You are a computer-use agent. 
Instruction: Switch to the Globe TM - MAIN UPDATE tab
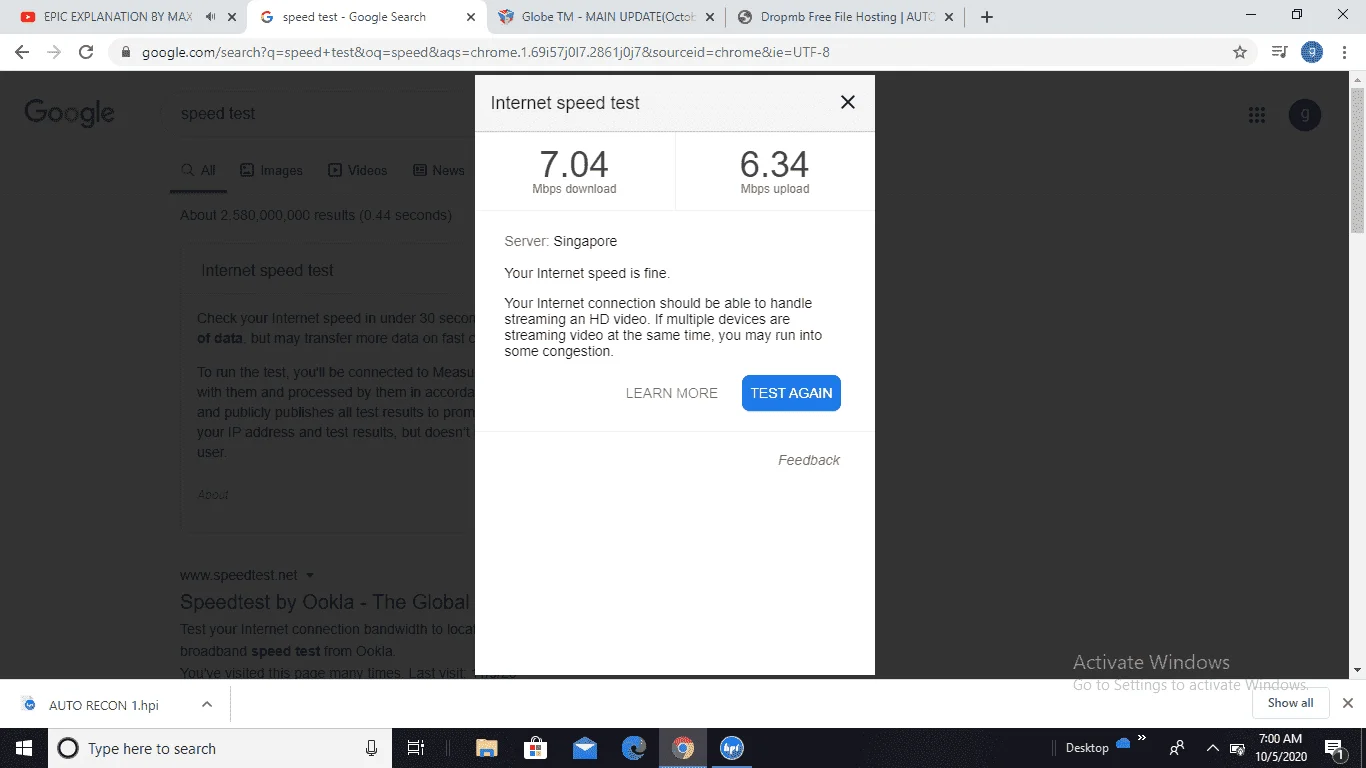click(607, 17)
